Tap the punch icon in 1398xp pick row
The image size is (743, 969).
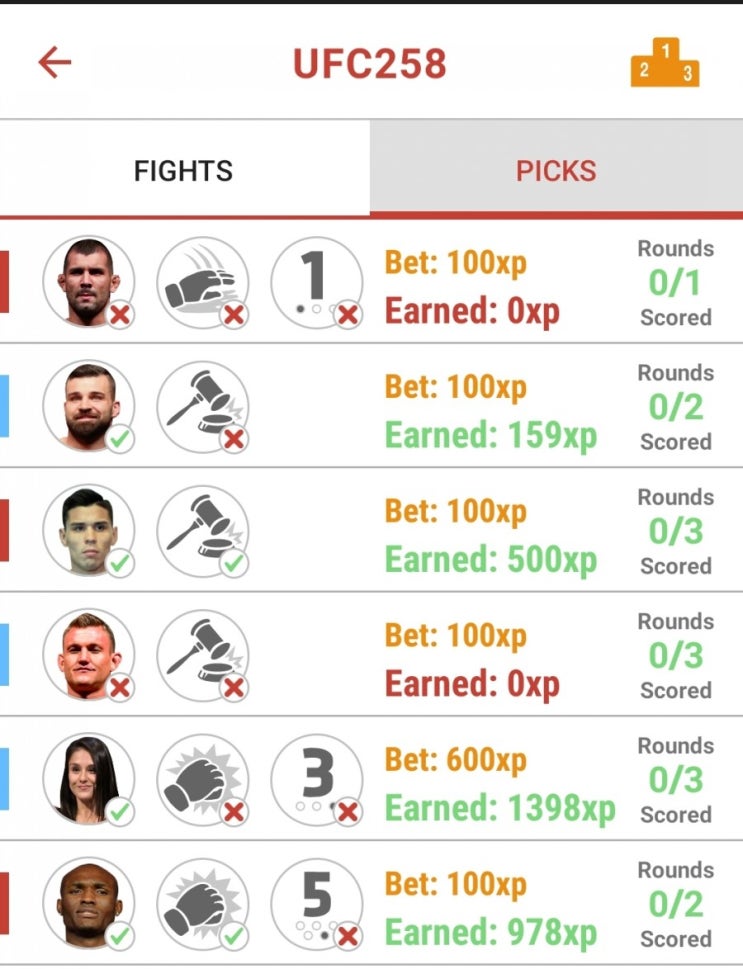tap(203, 780)
